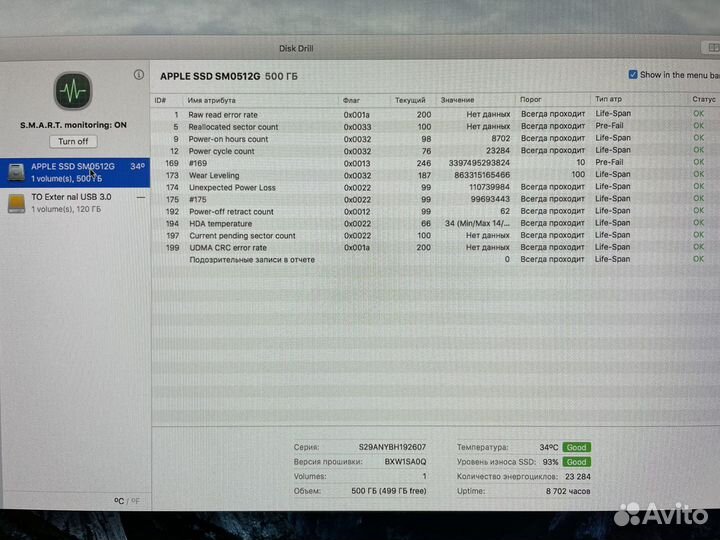
Task: Select the Power-off retract count row
Action: [x=435, y=211]
